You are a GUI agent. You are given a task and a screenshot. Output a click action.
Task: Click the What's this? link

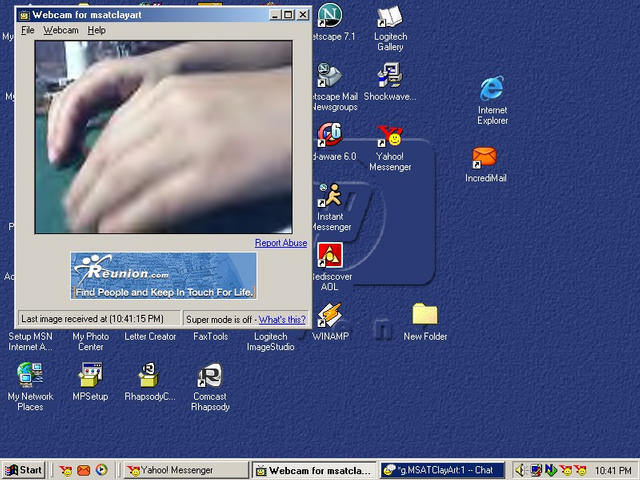(282, 320)
